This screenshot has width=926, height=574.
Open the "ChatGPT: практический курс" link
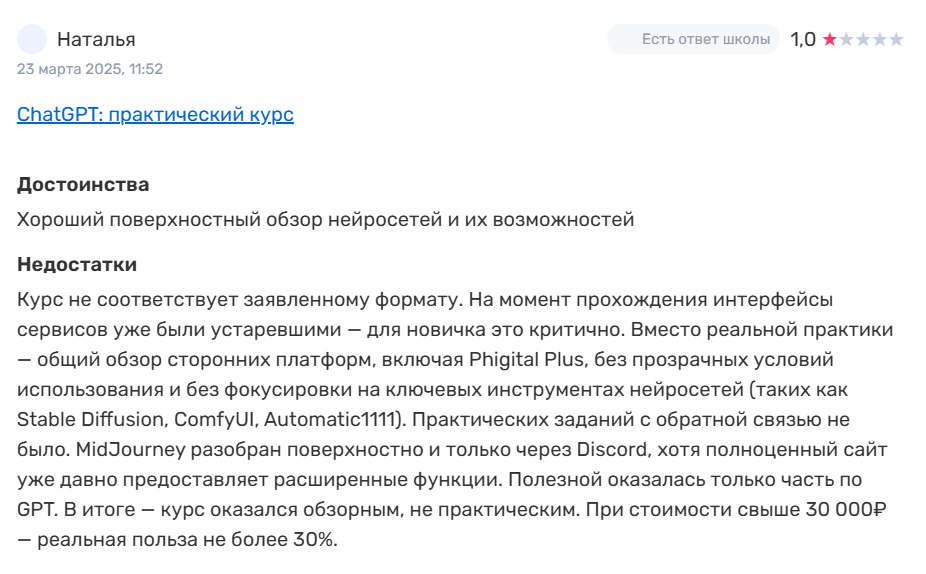[155, 114]
